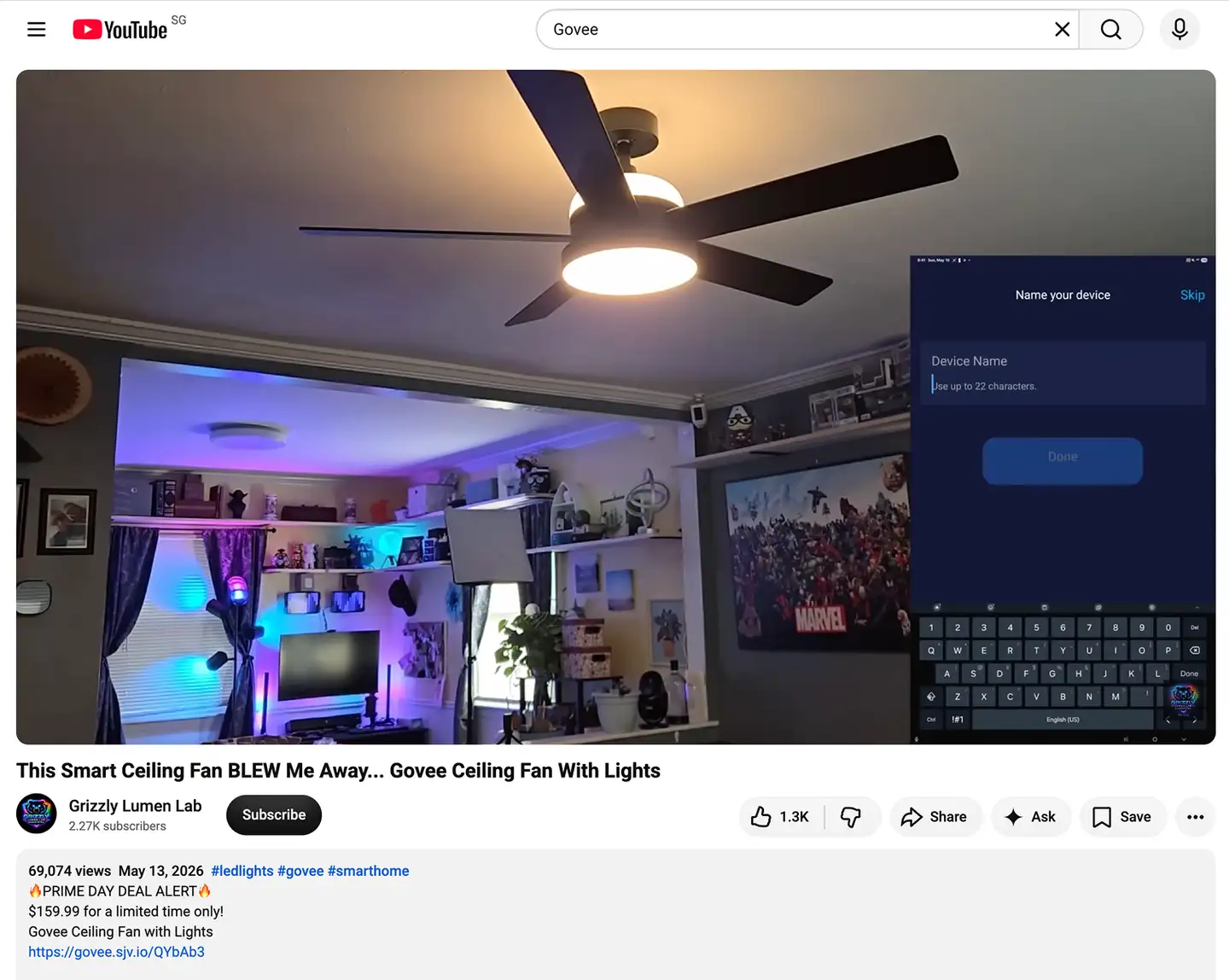Click the video title starting 'This Smart Ceiling Fan'
The image size is (1229, 980).
click(338, 771)
